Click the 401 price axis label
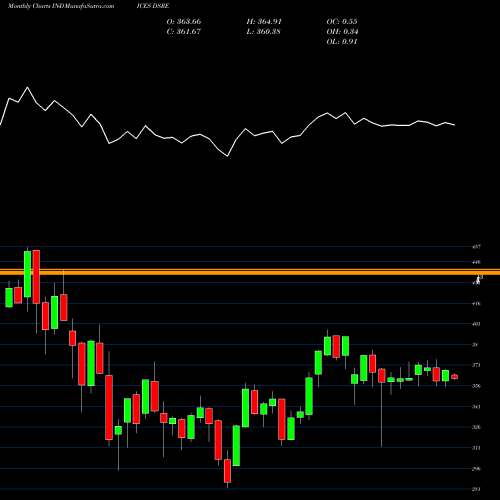500x500 pixels. (477, 324)
